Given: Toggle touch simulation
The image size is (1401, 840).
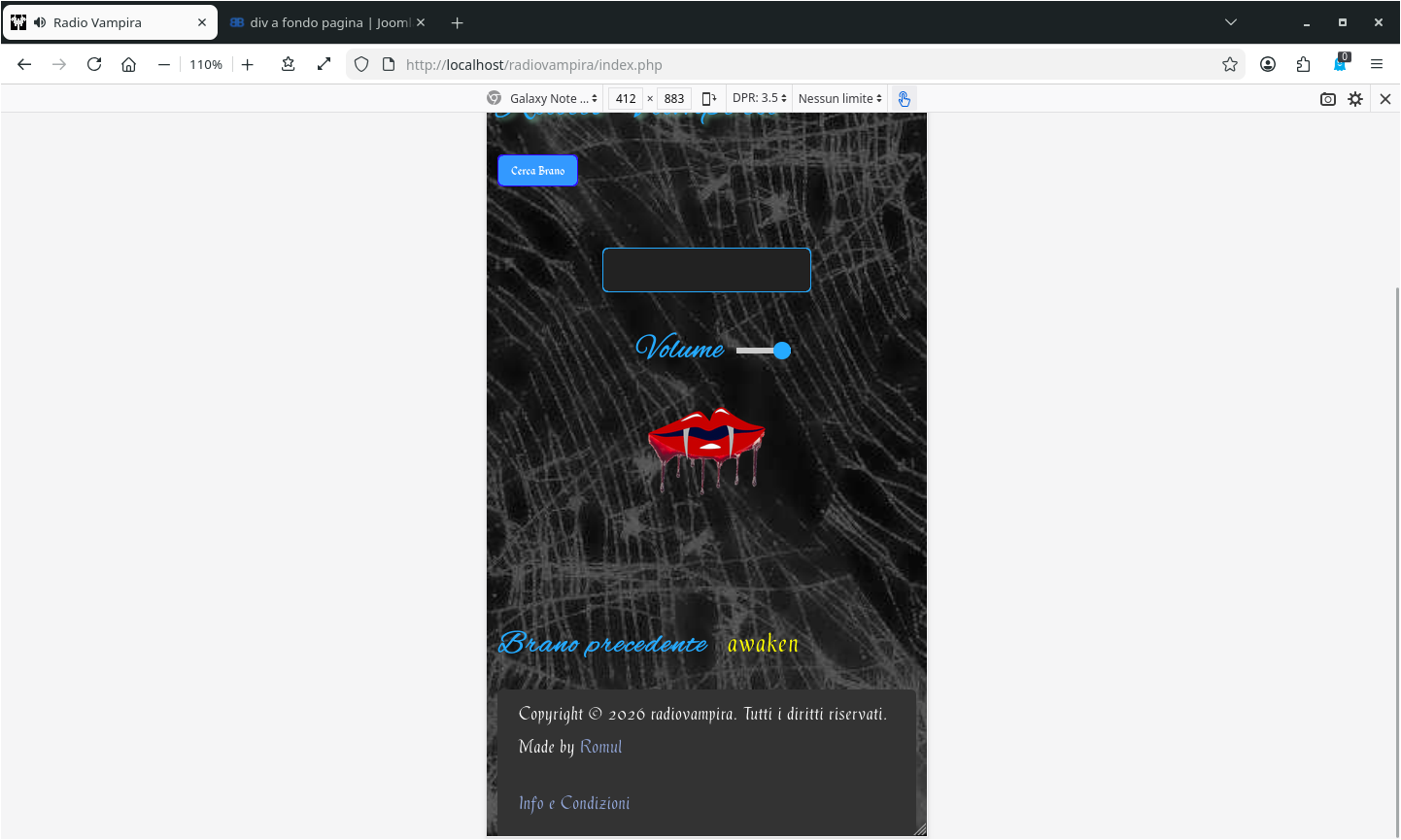Looking at the screenshot, I should (904, 98).
